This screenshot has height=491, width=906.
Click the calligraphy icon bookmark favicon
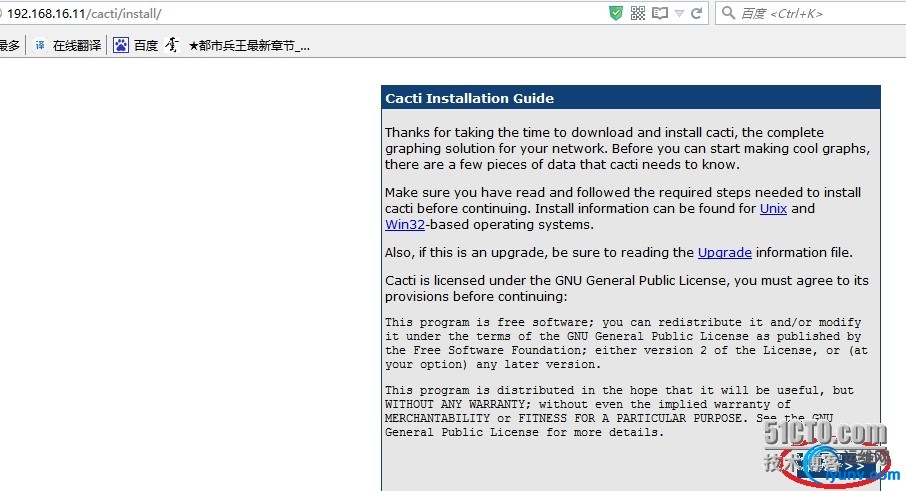(x=172, y=45)
